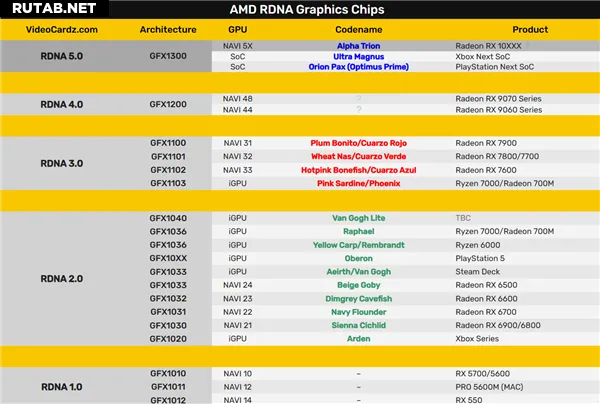Screen dimensions: 600x404
Task: Select the "PlayStation Next SoC" product cell
Action: click(x=494, y=67)
